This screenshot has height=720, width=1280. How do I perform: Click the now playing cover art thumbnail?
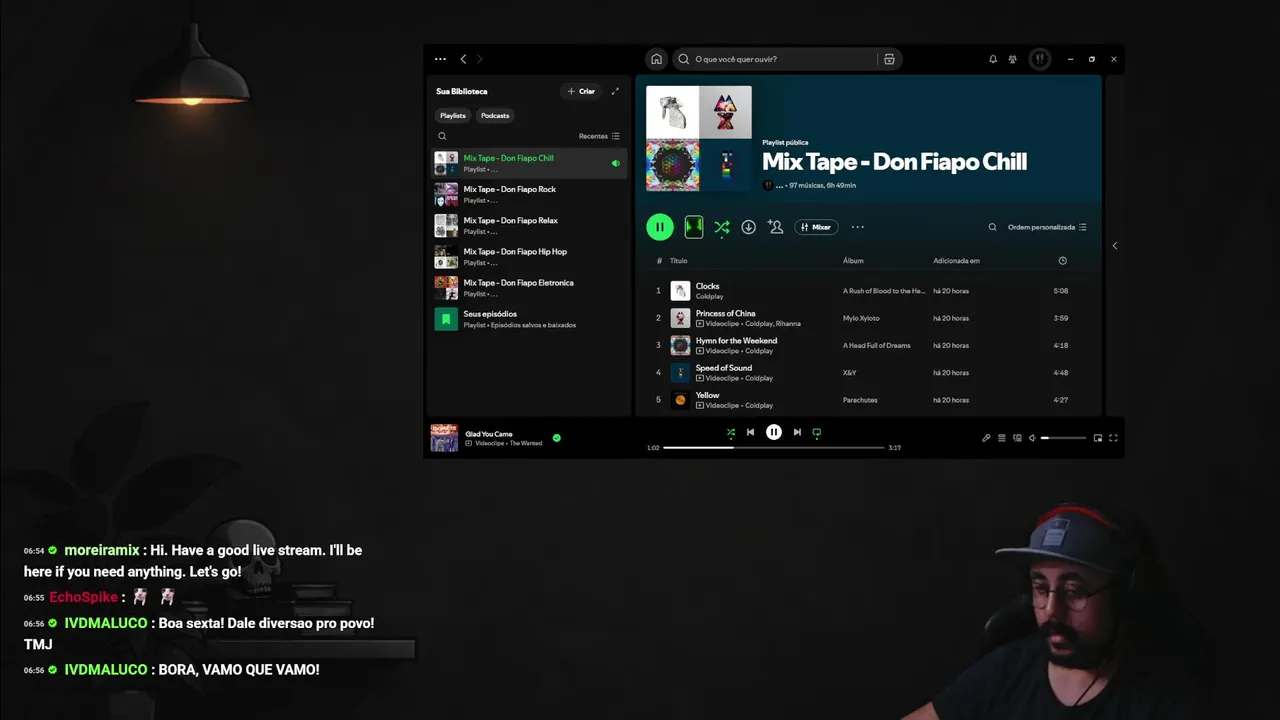(x=444, y=438)
